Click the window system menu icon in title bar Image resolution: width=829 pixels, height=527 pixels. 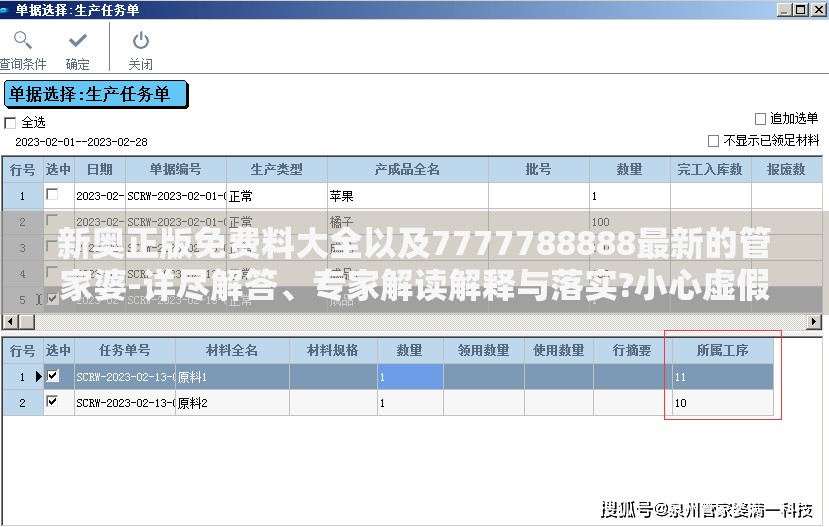point(5,10)
